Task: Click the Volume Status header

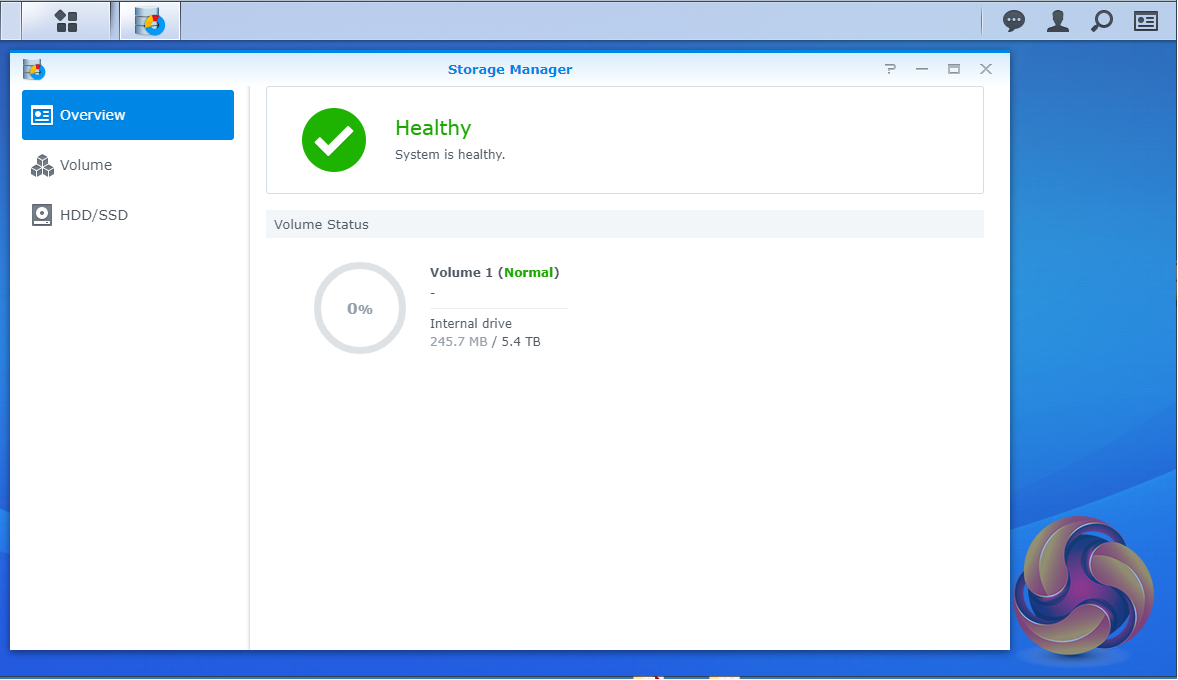Action: pyautogui.click(x=624, y=224)
